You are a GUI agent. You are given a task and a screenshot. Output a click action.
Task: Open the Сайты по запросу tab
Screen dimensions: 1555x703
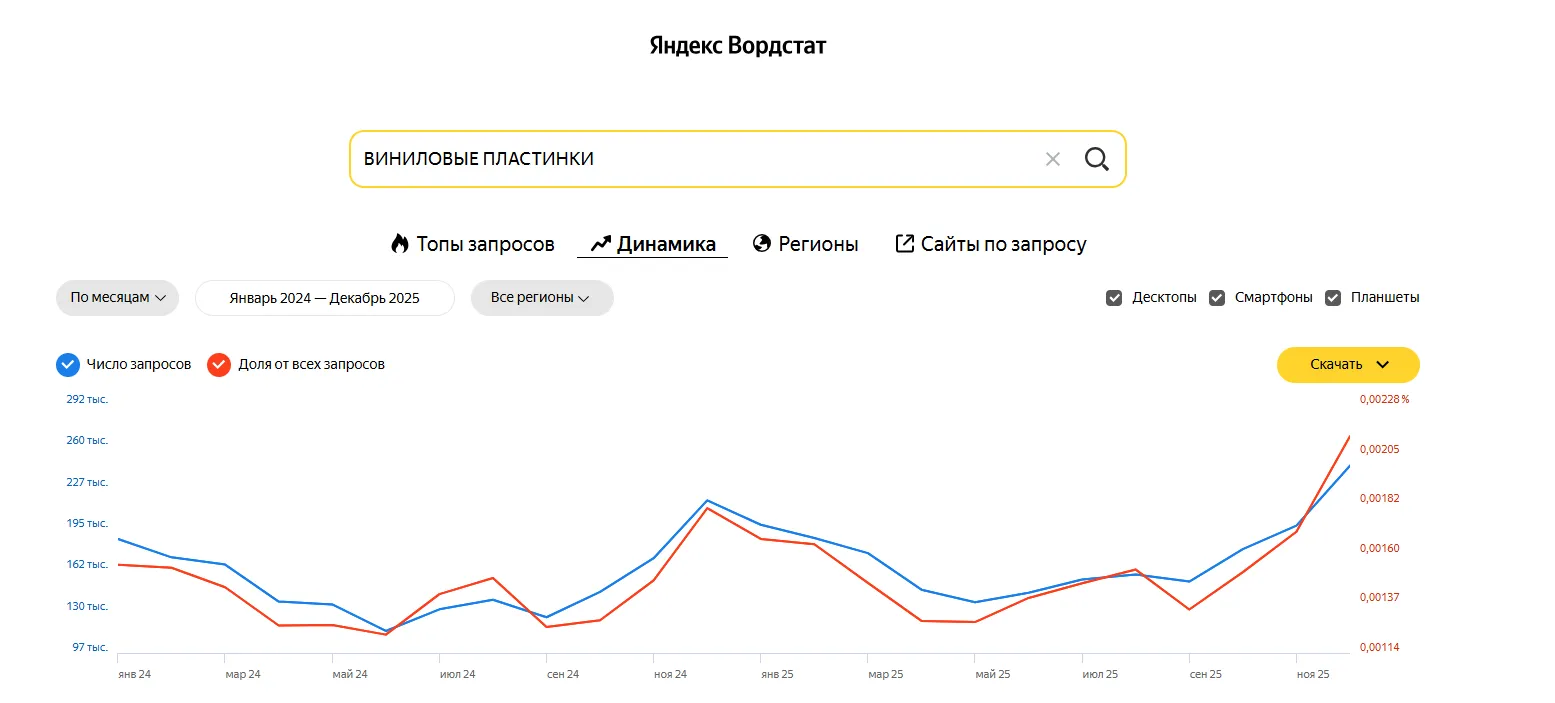click(x=1003, y=243)
